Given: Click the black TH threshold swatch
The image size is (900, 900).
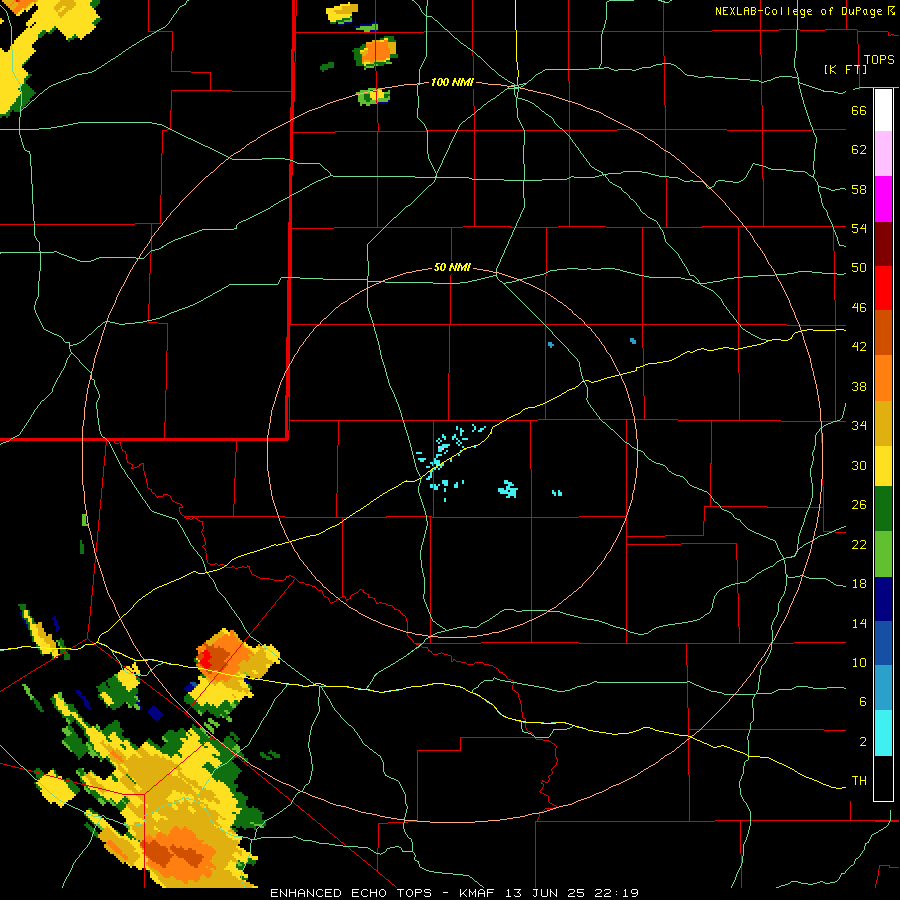Looking at the screenshot, I should 883,778.
